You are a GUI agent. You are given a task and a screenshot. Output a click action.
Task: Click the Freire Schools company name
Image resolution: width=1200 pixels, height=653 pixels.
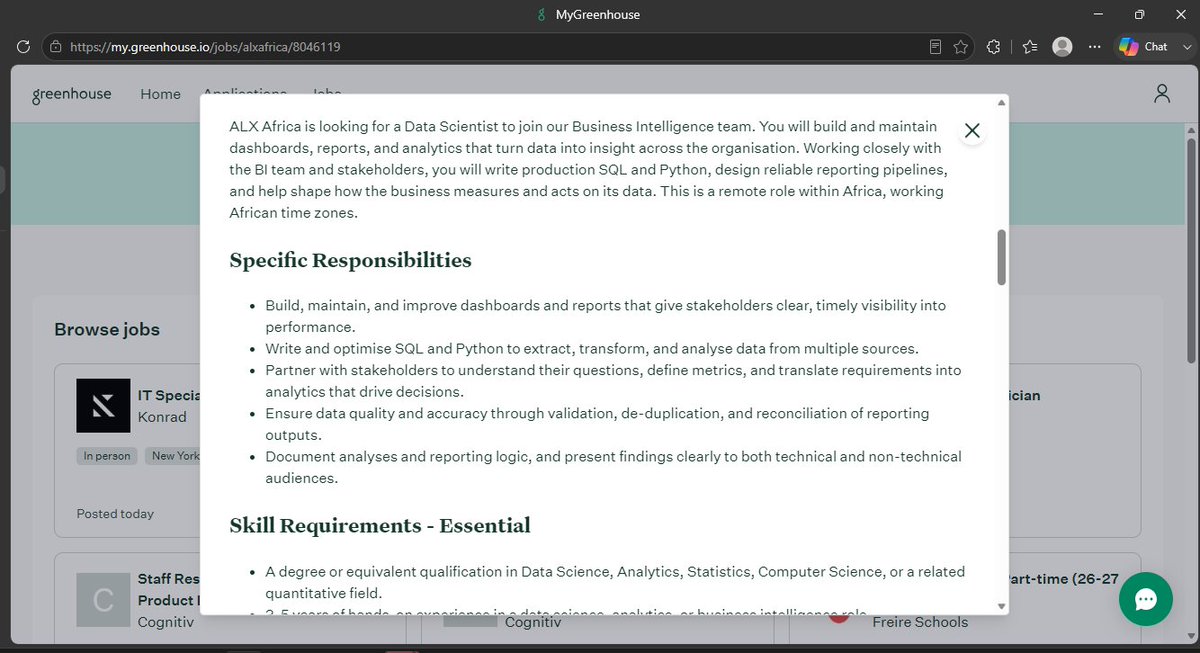[x=920, y=622]
